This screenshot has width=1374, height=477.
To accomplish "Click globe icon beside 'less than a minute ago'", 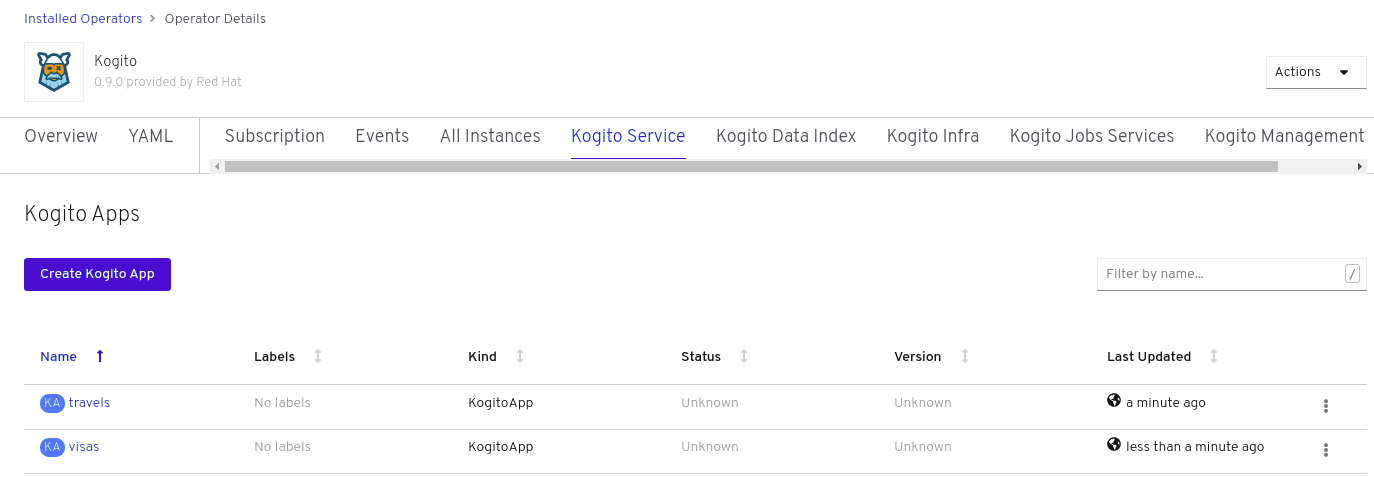I will click(x=1114, y=445).
